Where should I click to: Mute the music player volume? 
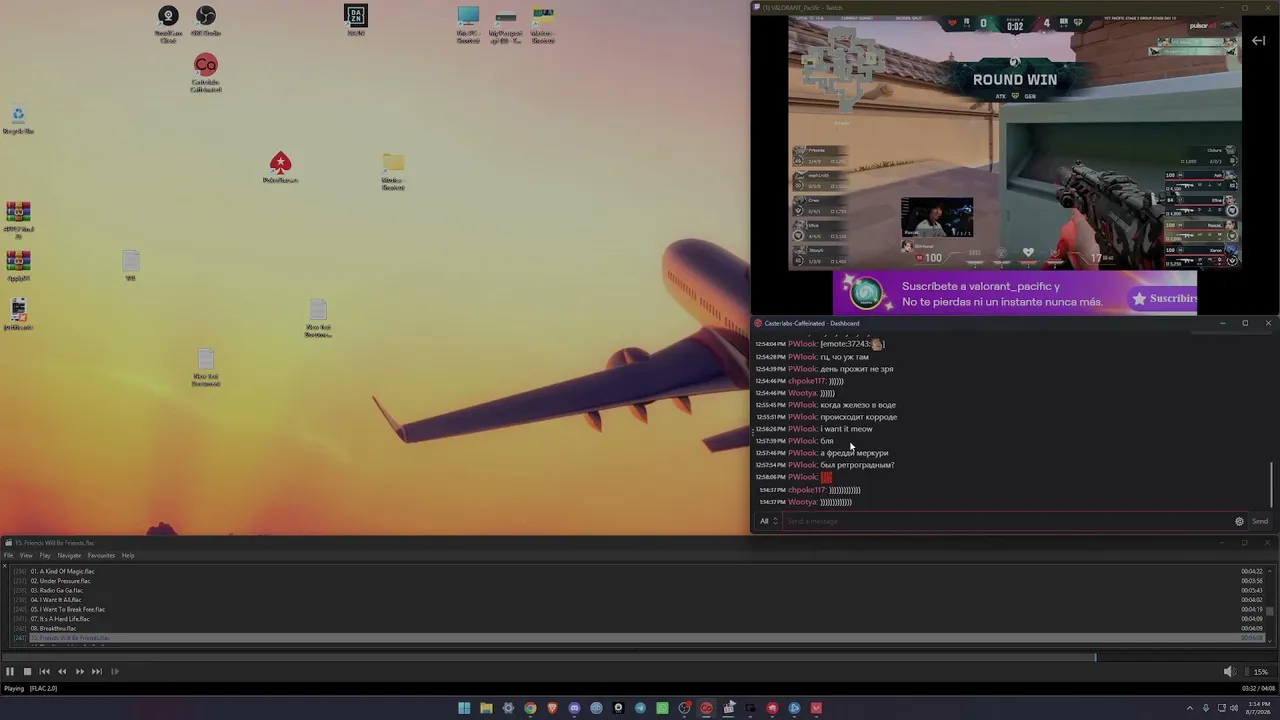1229,672
